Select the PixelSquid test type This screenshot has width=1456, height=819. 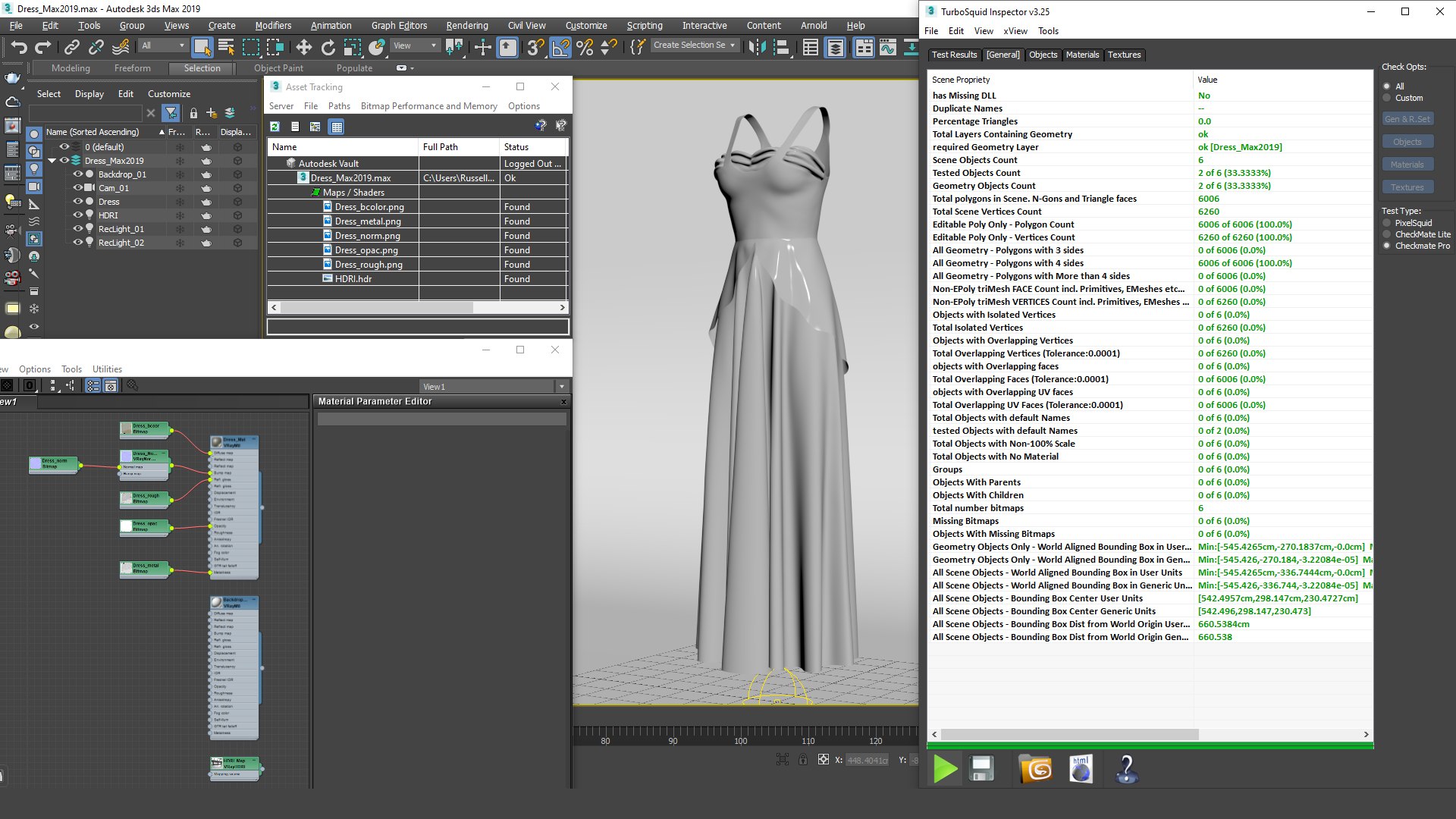pyautogui.click(x=1387, y=223)
